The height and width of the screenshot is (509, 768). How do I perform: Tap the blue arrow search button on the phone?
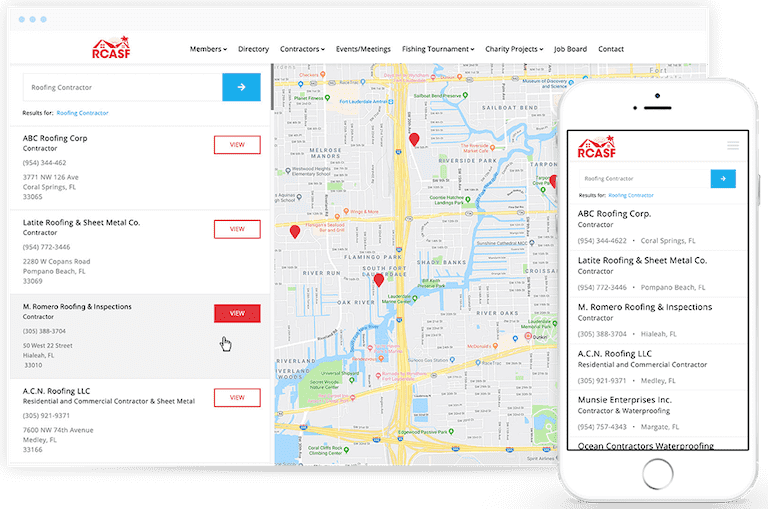point(723,179)
